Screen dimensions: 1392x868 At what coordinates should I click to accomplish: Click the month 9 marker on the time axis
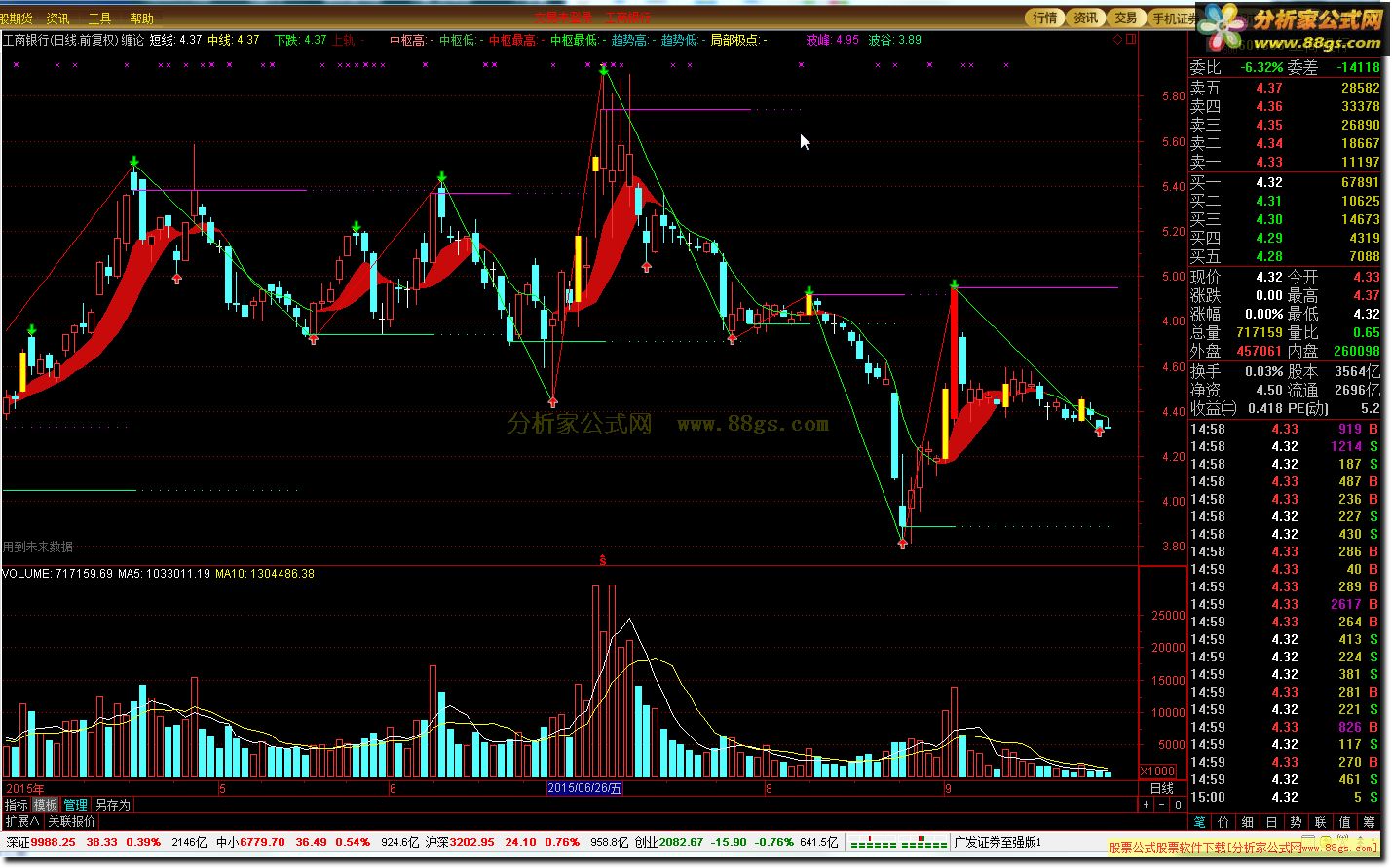948,789
